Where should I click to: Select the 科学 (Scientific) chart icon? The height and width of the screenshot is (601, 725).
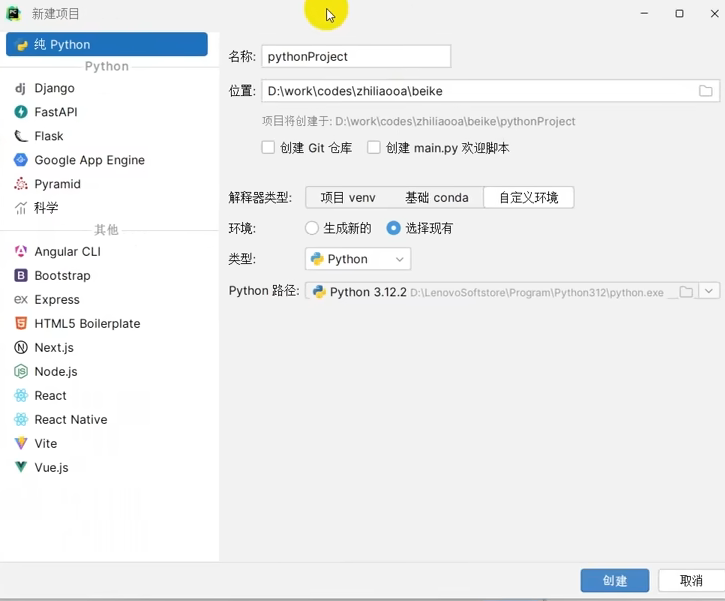tap(21, 208)
